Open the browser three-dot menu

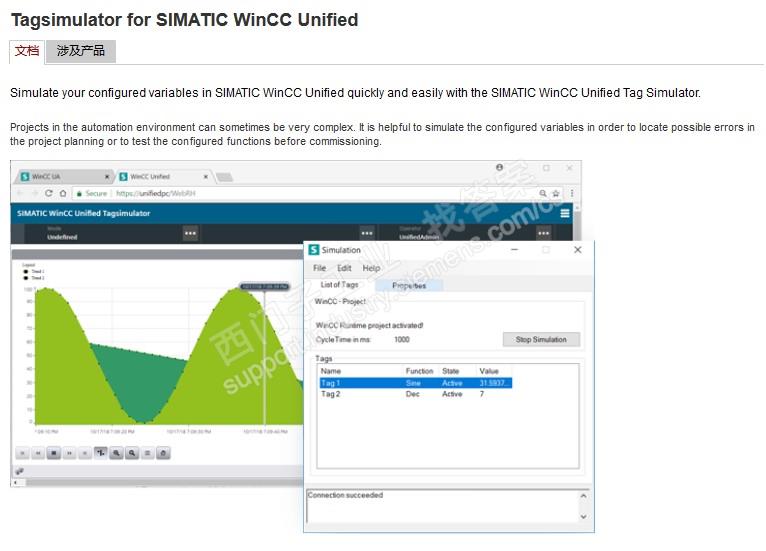[x=572, y=193]
